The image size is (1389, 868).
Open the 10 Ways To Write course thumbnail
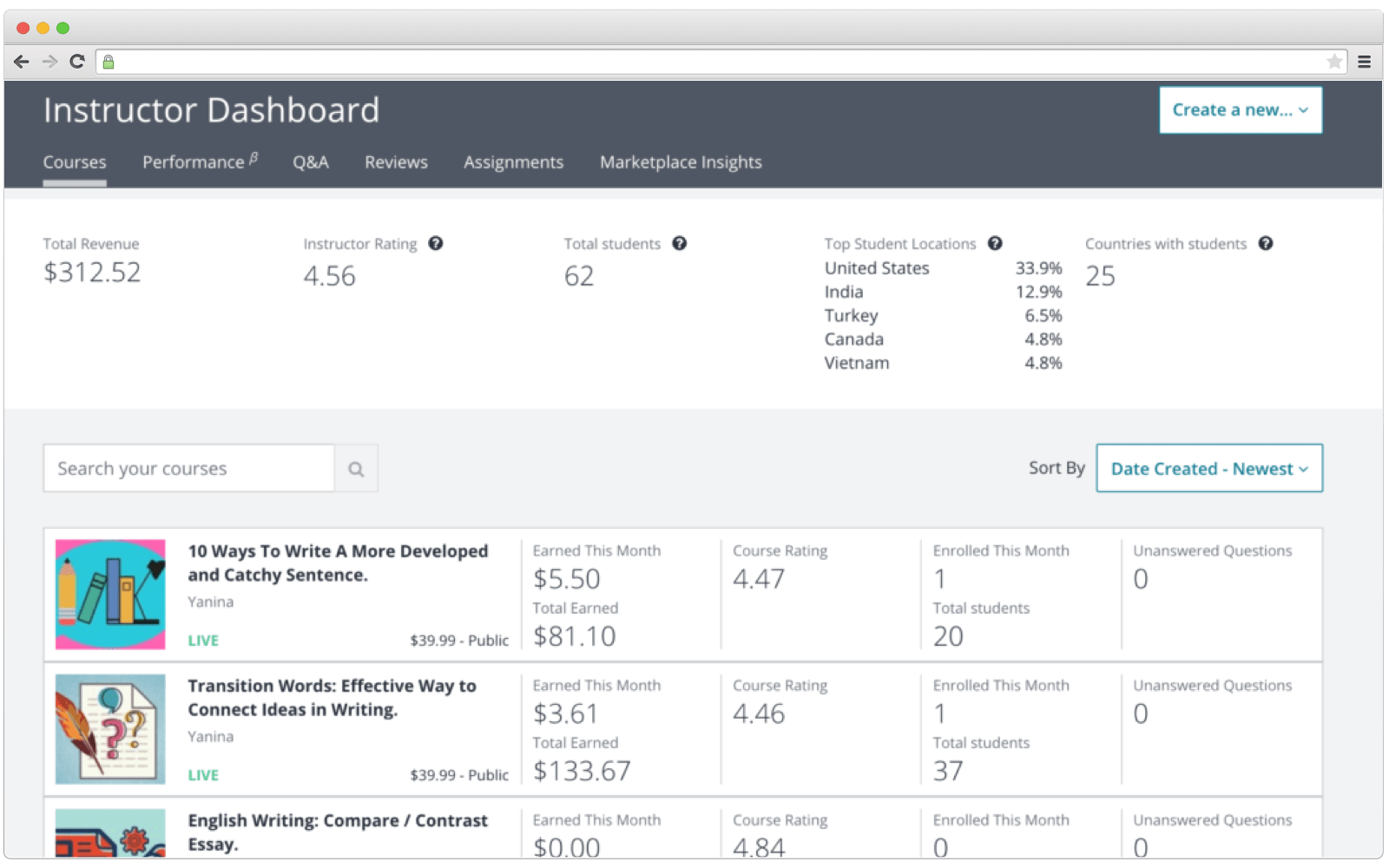coord(110,595)
